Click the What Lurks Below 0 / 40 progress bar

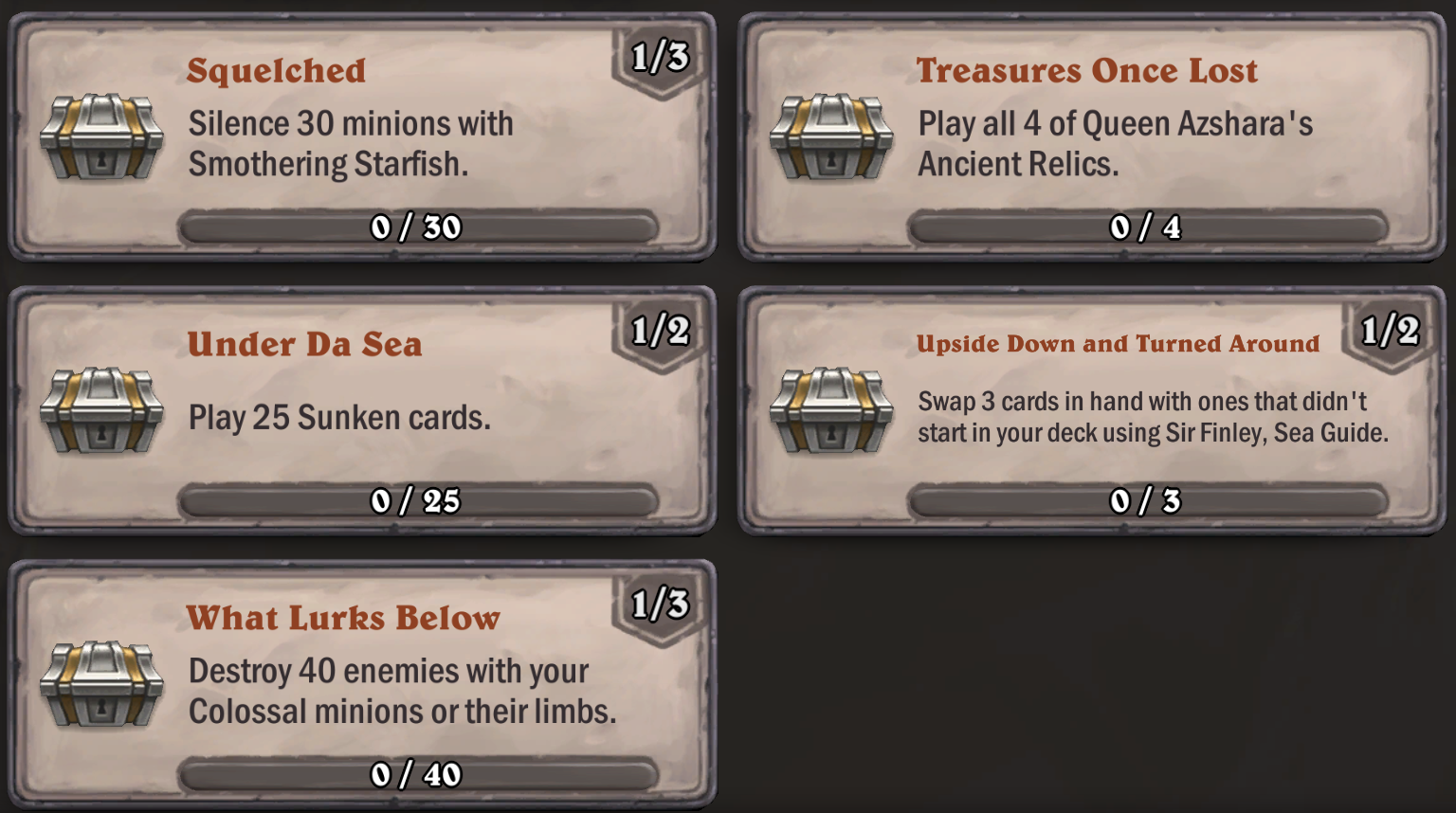[417, 775]
